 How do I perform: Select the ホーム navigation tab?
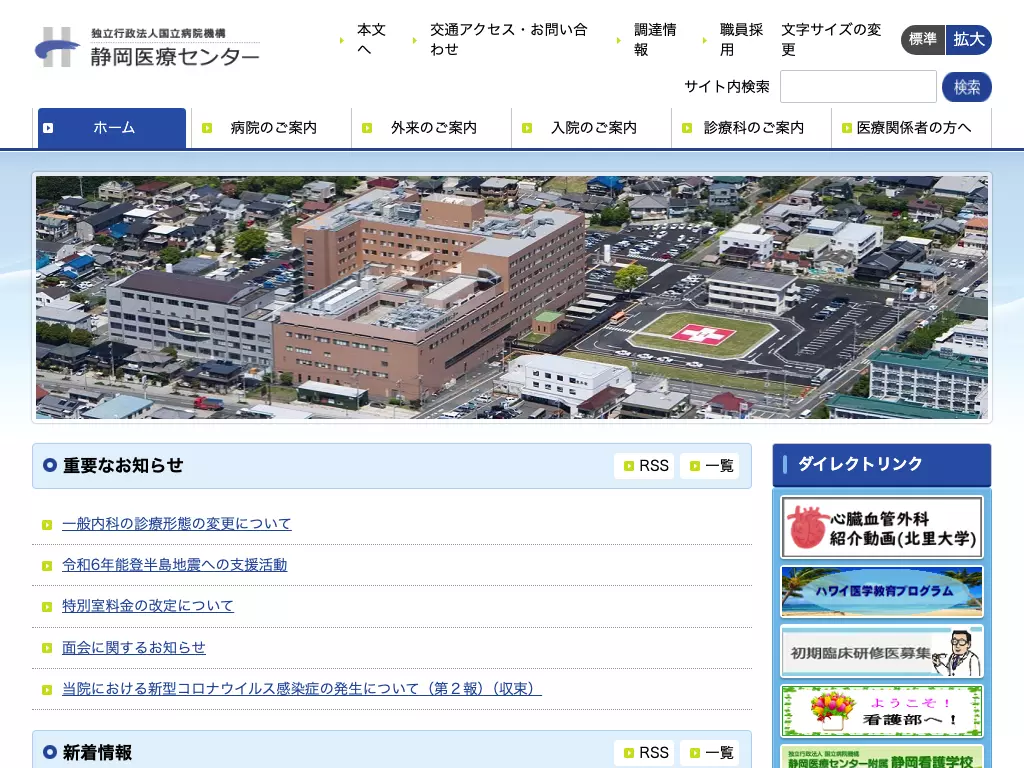point(112,128)
